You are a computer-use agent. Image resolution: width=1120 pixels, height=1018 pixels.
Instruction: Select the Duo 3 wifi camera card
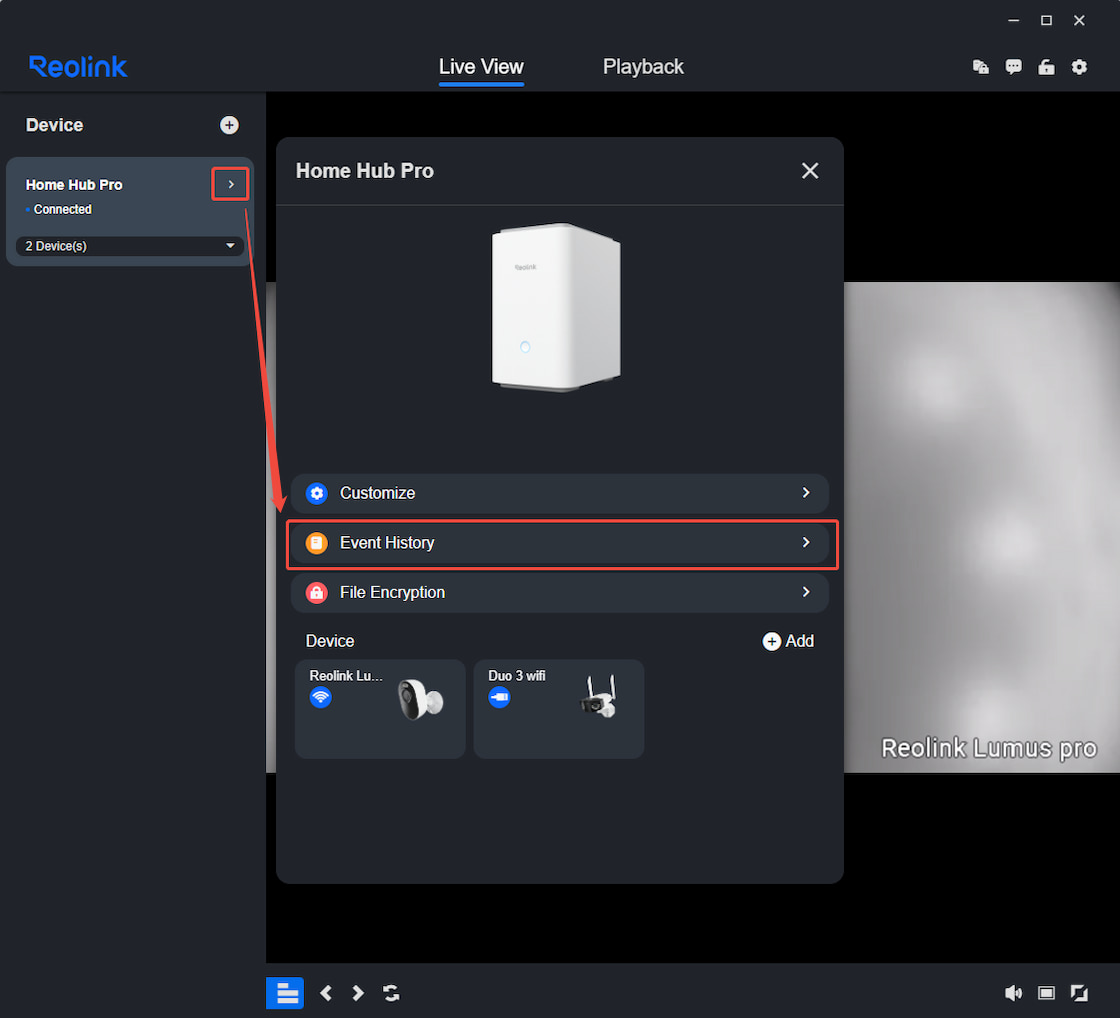click(559, 709)
